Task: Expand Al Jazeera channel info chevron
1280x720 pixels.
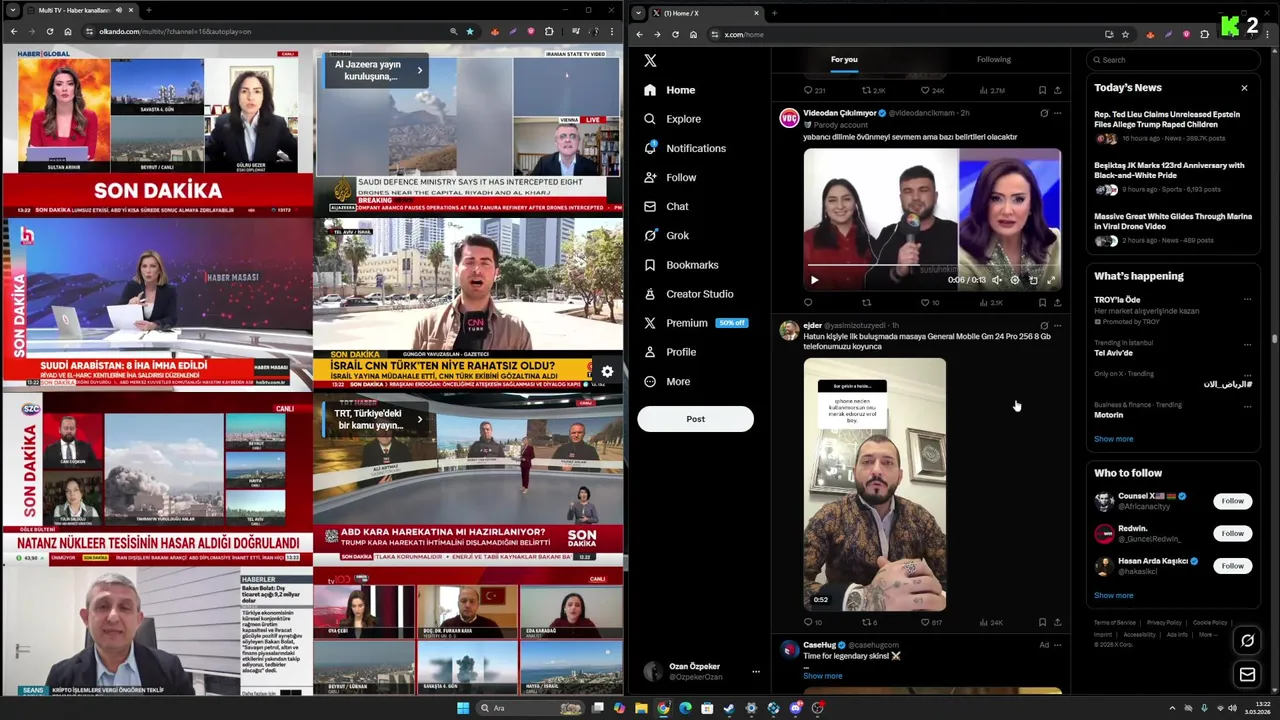Action: click(x=419, y=70)
